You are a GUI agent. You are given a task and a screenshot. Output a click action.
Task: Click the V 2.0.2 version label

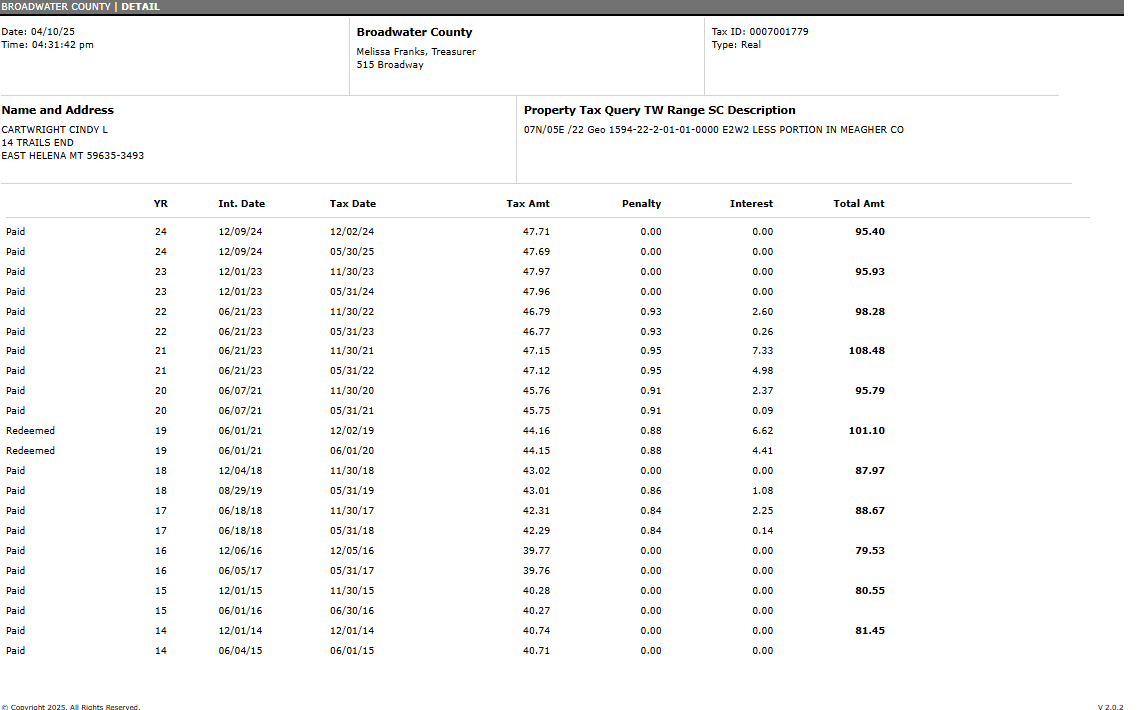coord(1109,707)
